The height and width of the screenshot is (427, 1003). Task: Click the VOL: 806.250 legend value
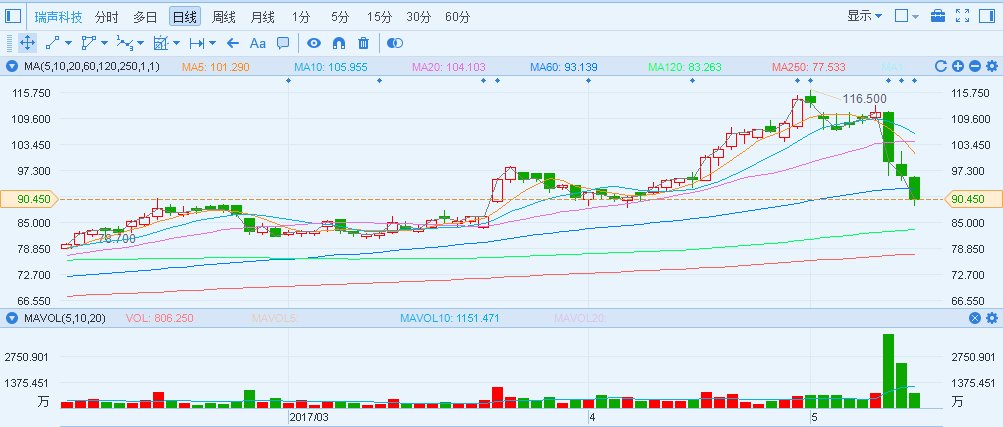(159, 318)
